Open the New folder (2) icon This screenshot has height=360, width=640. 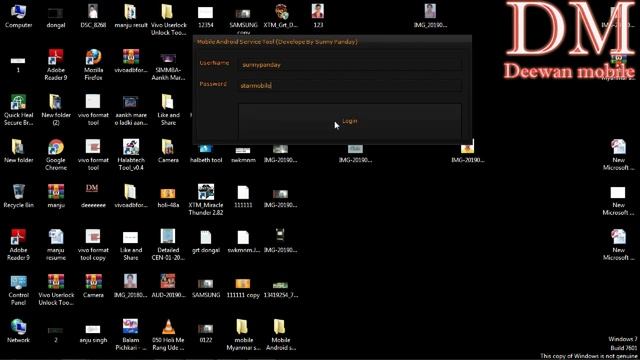coord(56,110)
